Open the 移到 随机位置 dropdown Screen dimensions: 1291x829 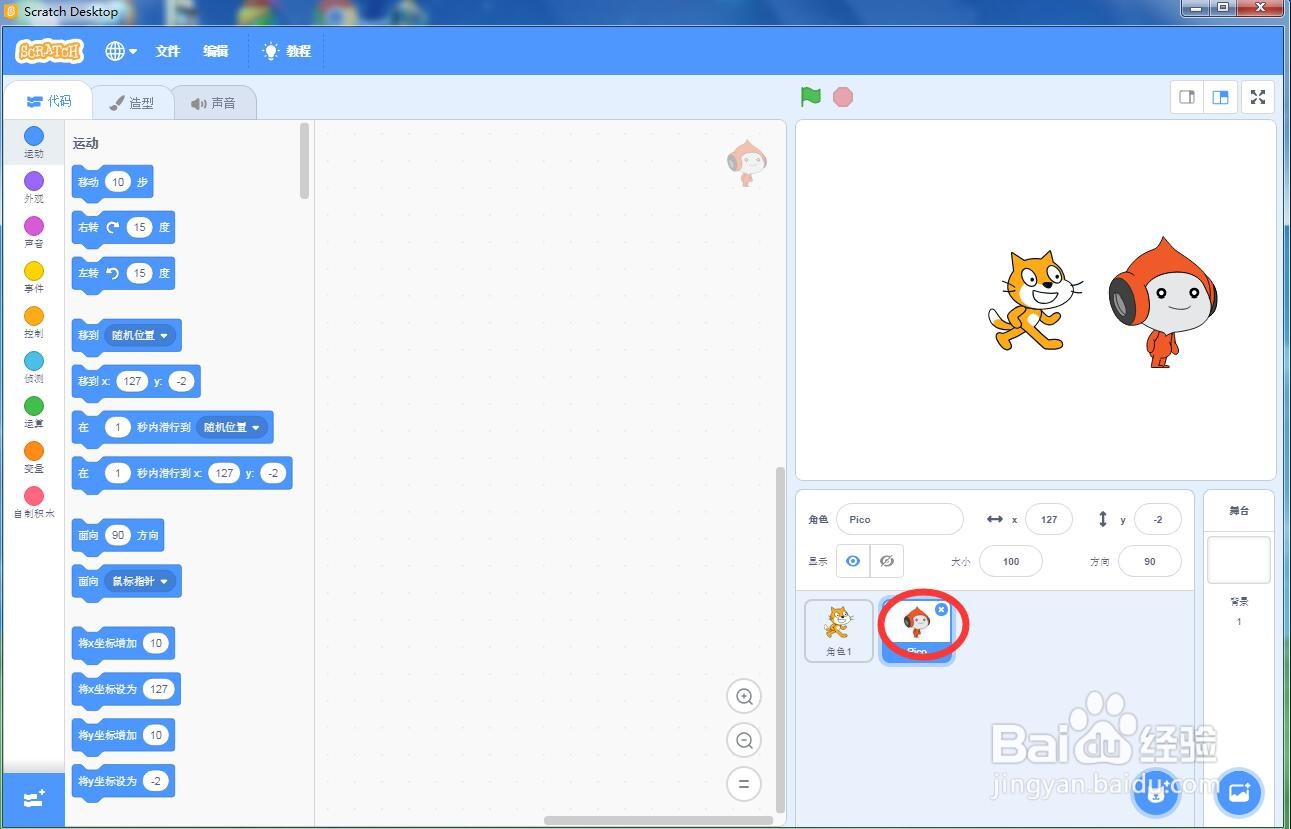[141, 335]
